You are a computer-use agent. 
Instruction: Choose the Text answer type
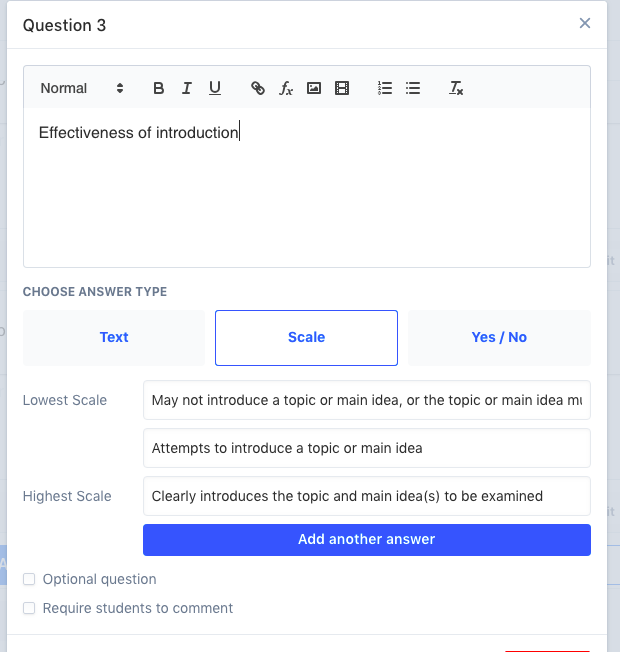[114, 337]
